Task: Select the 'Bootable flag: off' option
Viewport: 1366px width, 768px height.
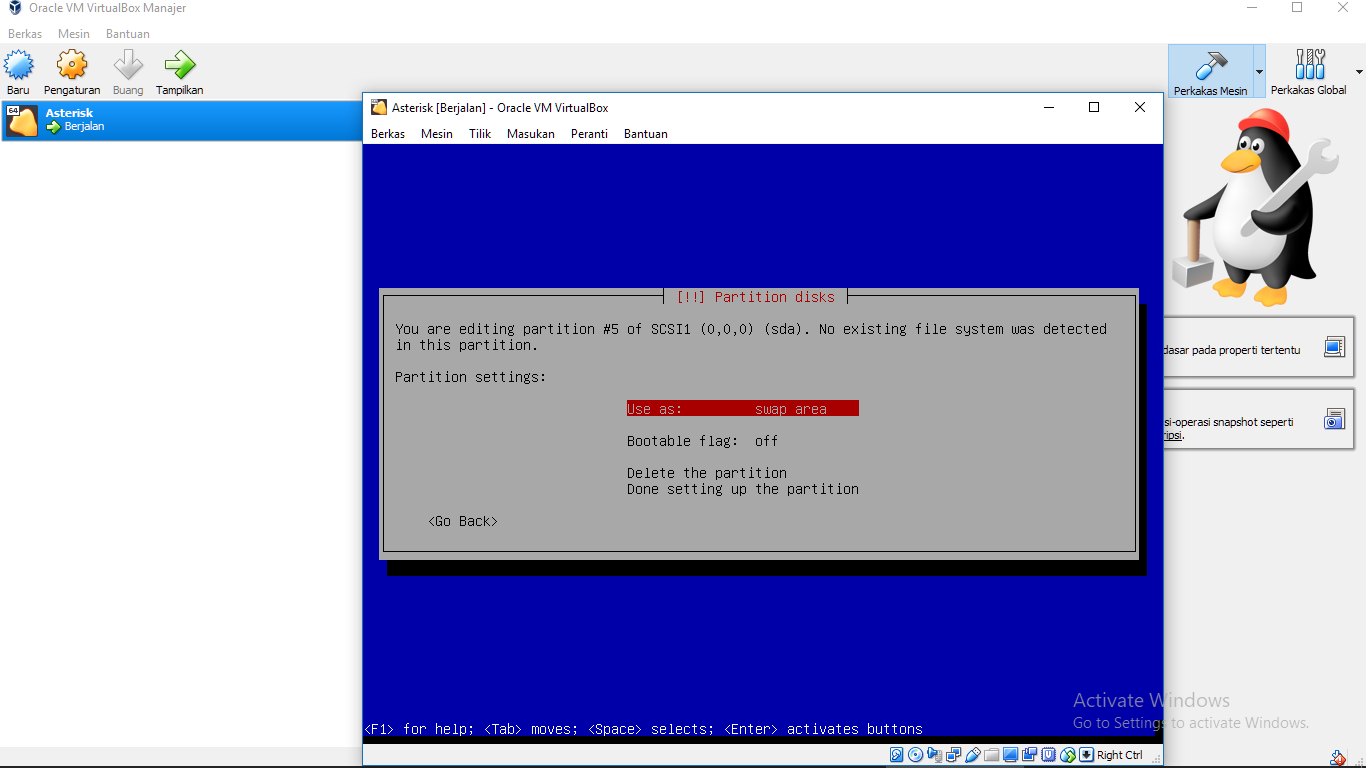Action: [x=703, y=441]
